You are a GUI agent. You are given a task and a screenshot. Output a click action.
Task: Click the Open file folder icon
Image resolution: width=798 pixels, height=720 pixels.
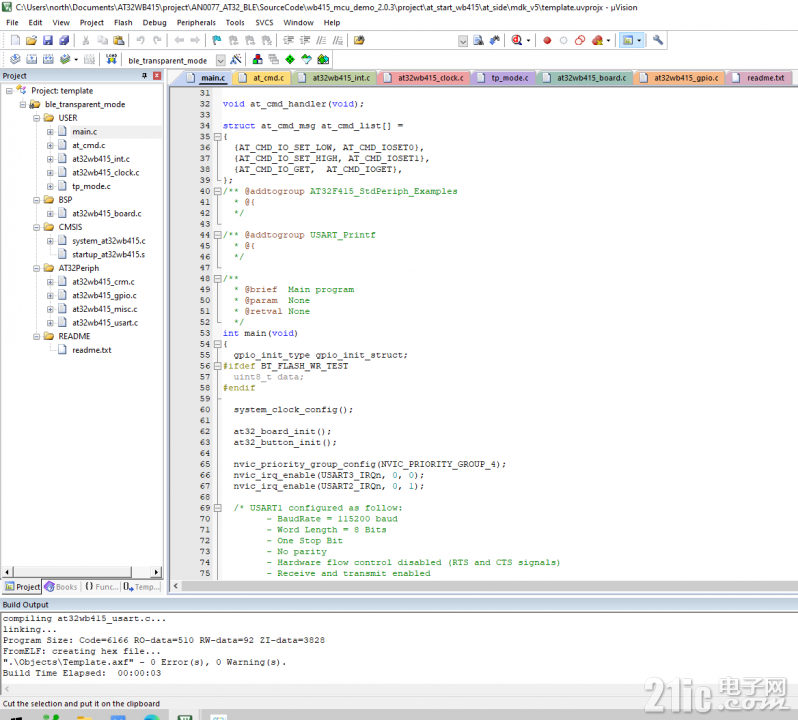pyautogui.click(x=32, y=40)
